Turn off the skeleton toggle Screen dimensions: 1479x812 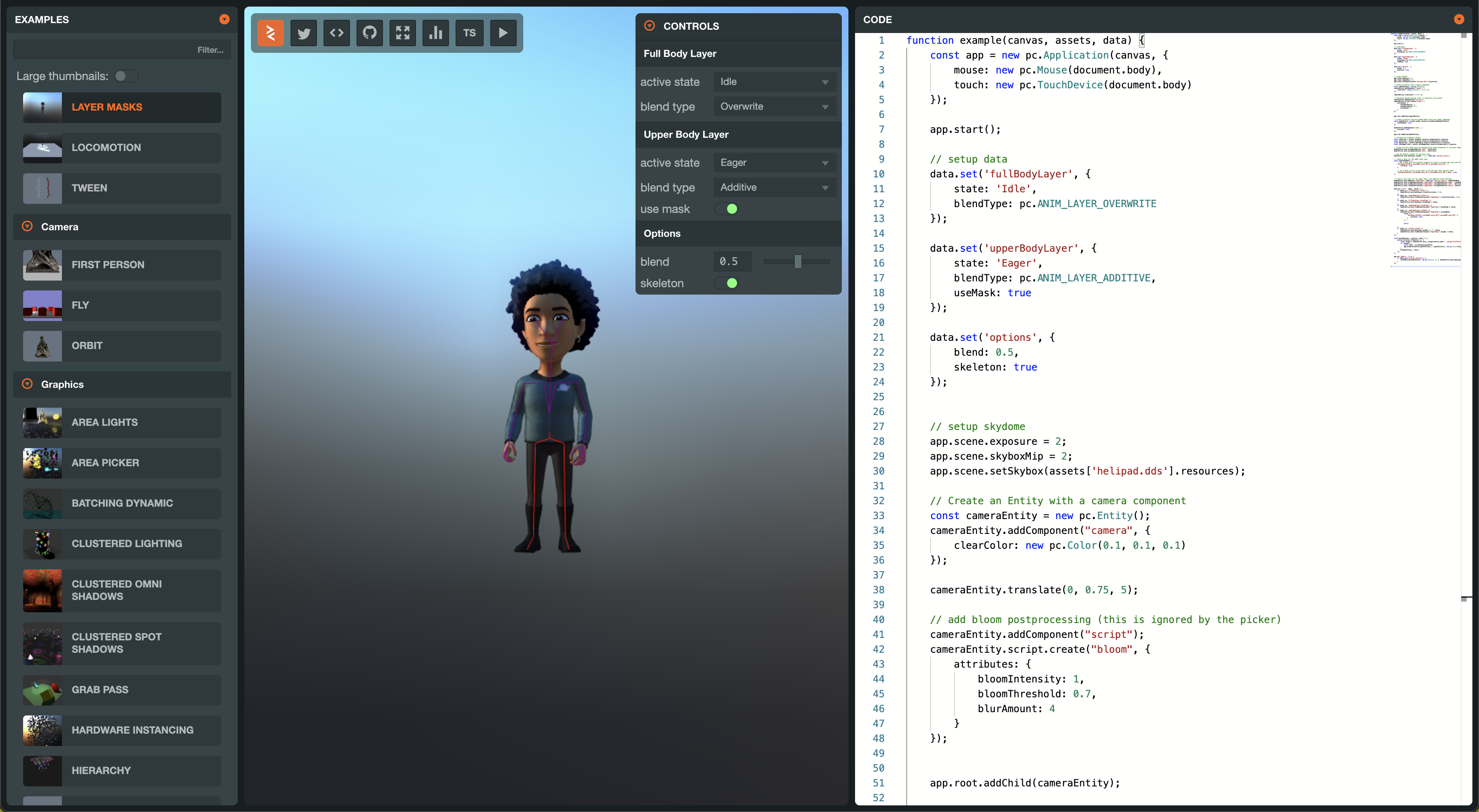[x=726, y=283]
